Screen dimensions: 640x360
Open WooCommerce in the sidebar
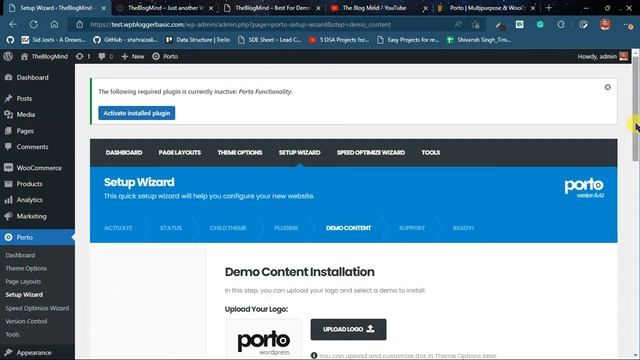(39, 168)
